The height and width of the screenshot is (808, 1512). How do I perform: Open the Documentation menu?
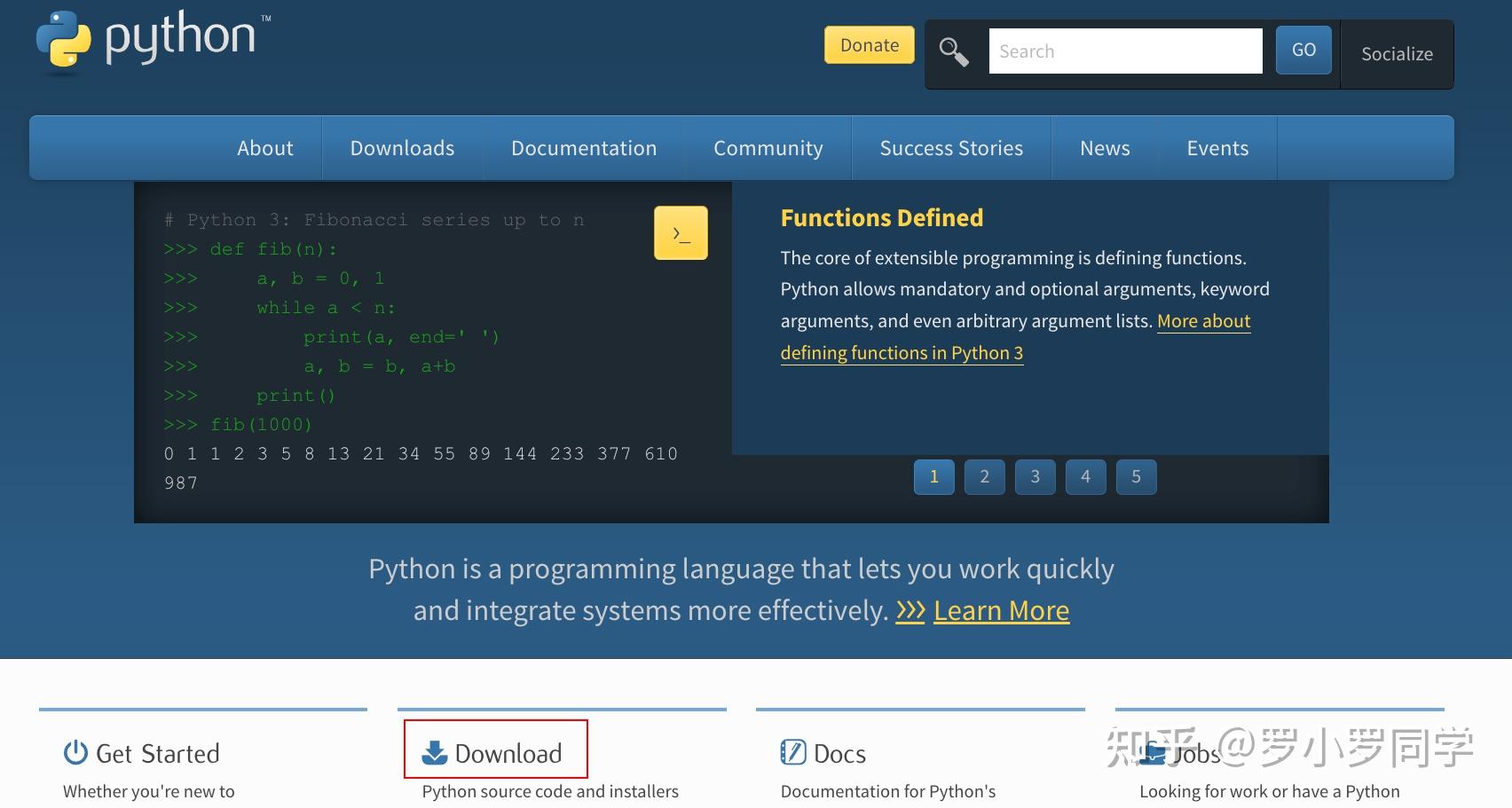tap(584, 148)
